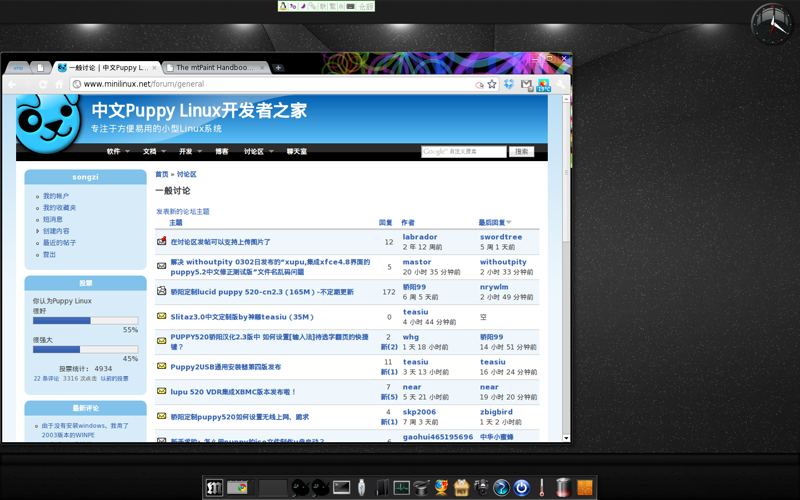Image resolution: width=800 pixels, height=500 pixels.
Task: Open the terminal from the dock
Action: pos(341,488)
